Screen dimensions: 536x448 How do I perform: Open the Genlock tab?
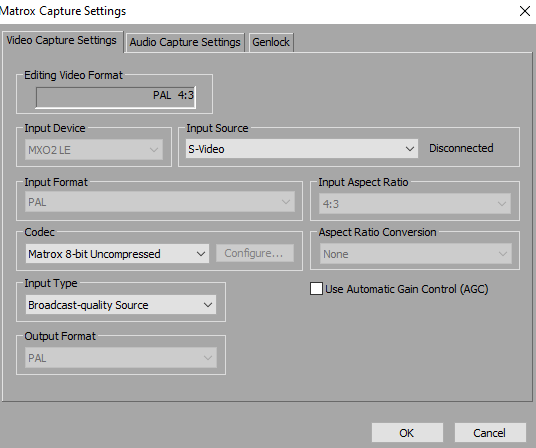271,42
